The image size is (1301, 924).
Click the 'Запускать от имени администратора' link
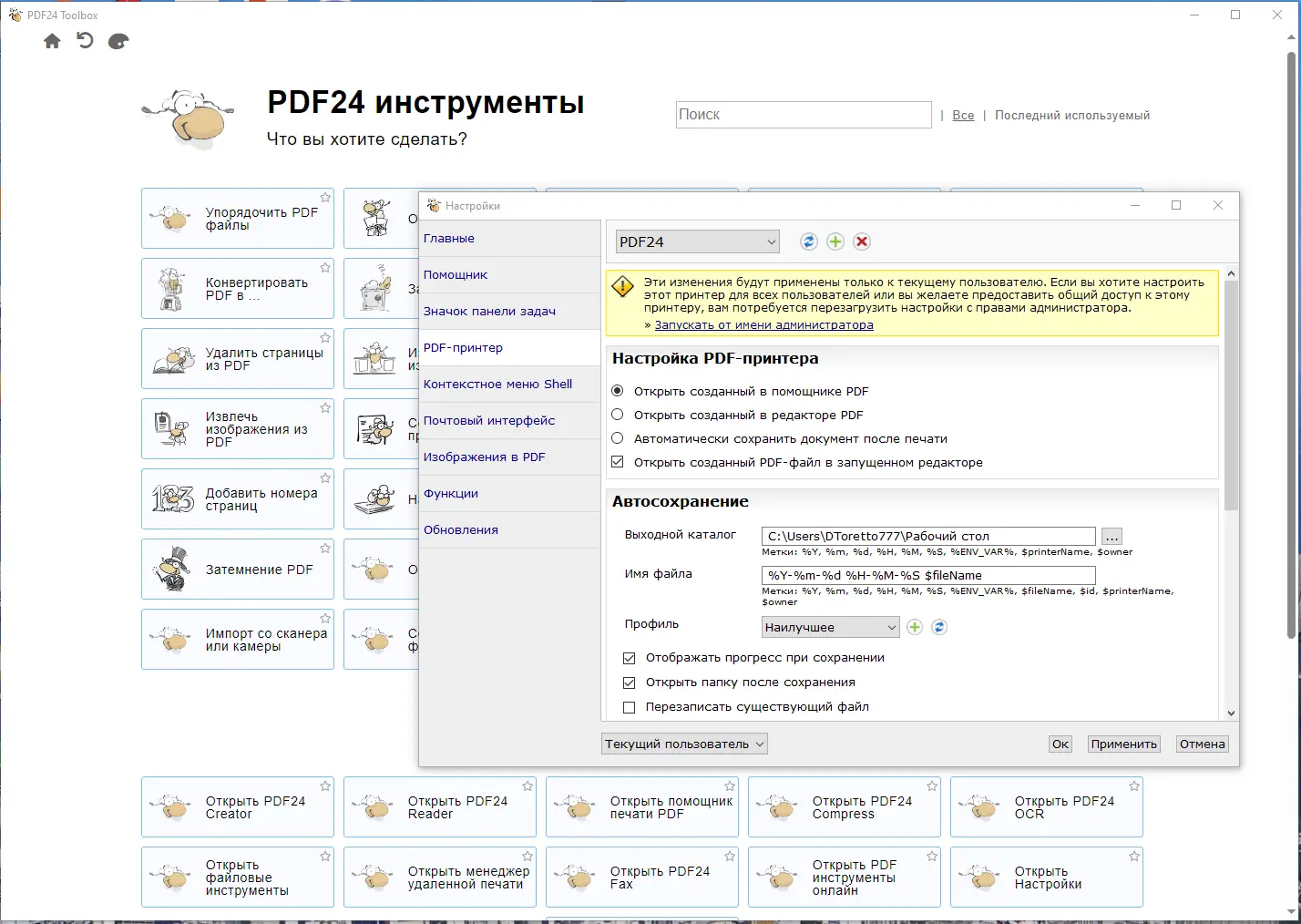(763, 324)
